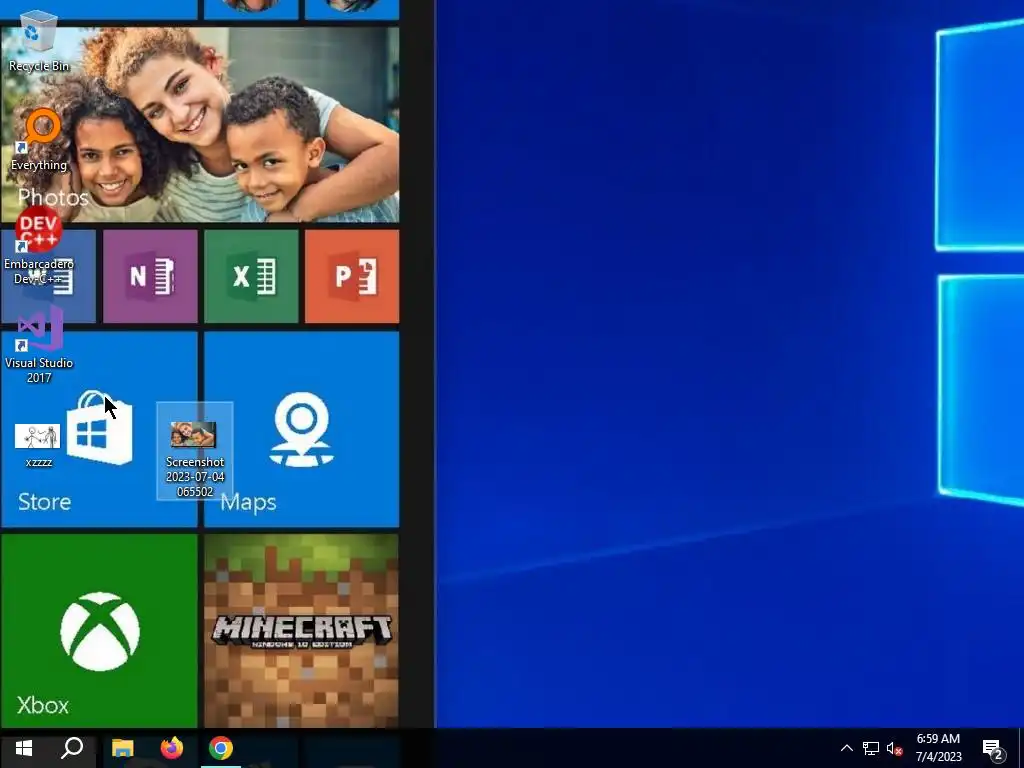
Task: Open taskbar search magnifier
Action: (x=72, y=748)
